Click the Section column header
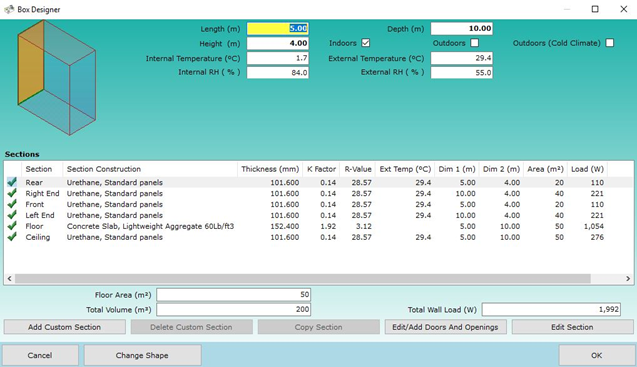Image resolution: width=637 pixels, height=367 pixels. point(42,169)
